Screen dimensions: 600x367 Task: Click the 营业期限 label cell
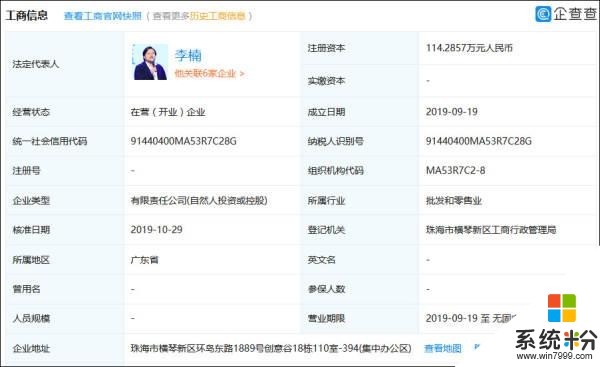(x=360, y=318)
